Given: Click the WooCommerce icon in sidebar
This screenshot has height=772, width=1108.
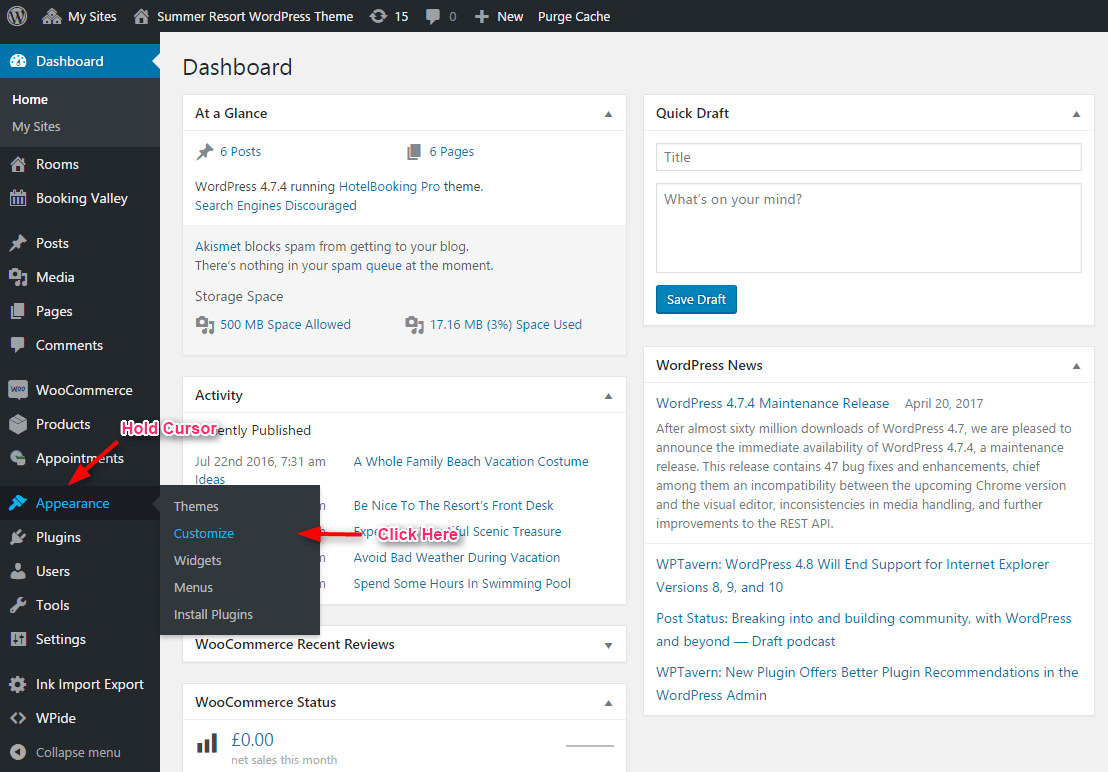Looking at the screenshot, I should 18,390.
